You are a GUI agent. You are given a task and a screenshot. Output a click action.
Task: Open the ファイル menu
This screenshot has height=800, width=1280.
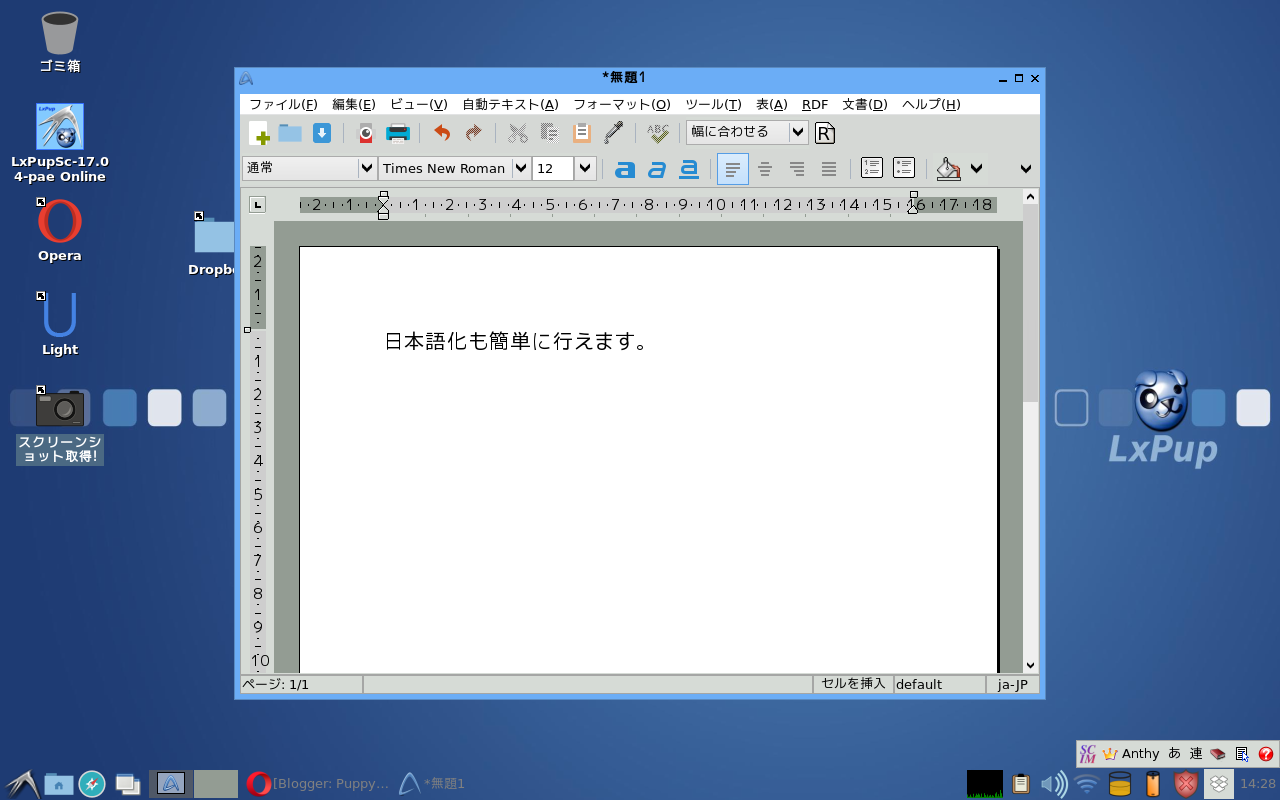tap(284, 104)
